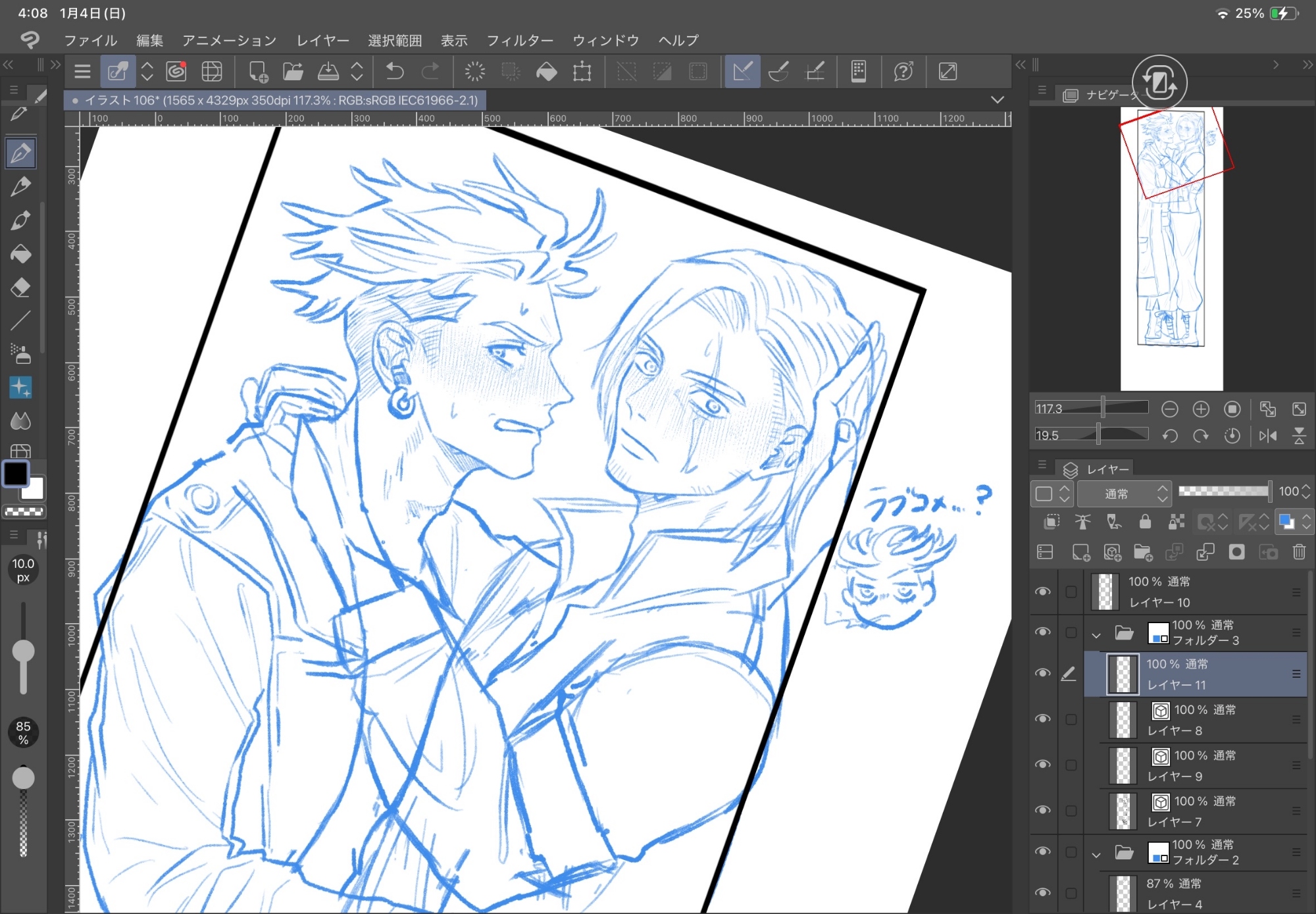The image size is (1316, 914).
Task: Click the zoom in plus icon in Navigator
Action: tap(1201, 409)
